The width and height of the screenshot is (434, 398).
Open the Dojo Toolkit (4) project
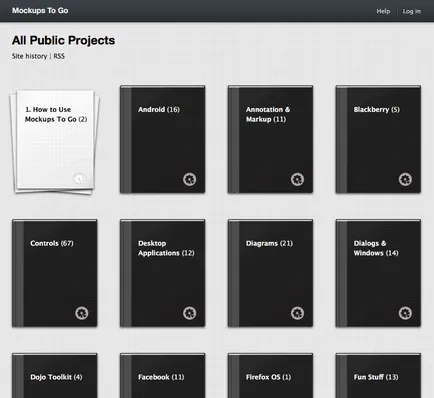[55, 375]
